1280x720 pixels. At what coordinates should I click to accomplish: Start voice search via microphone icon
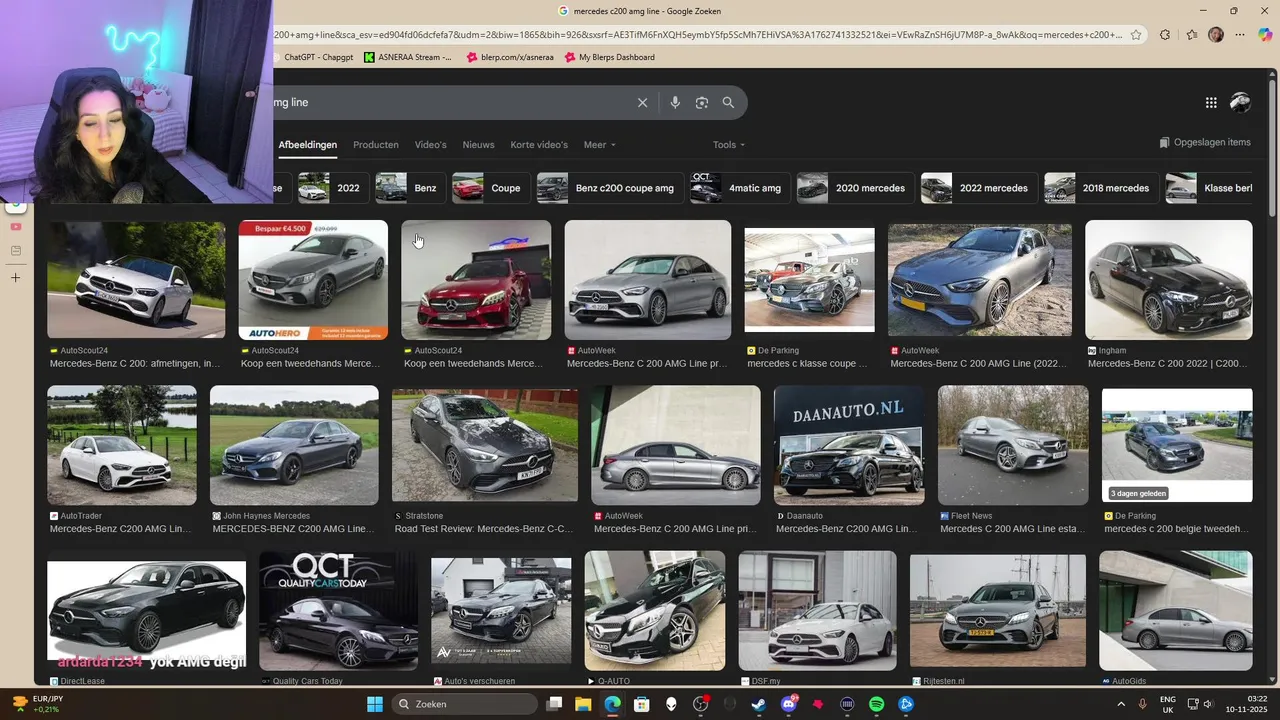coord(675,102)
